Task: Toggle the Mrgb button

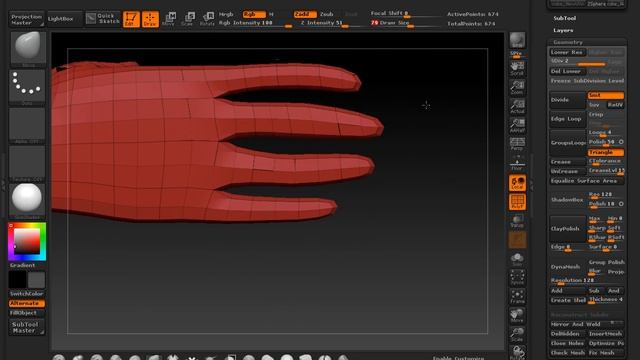Action: (x=226, y=14)
